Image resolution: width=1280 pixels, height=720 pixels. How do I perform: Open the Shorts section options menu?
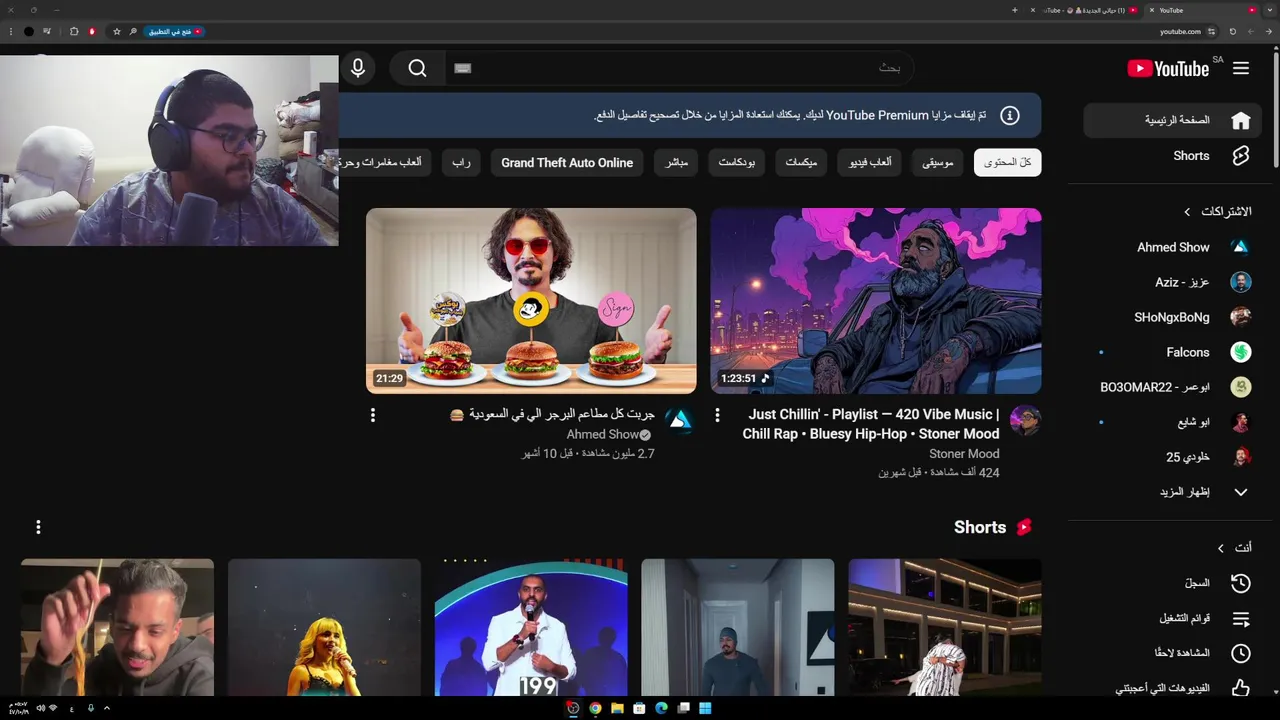point(38,527)
